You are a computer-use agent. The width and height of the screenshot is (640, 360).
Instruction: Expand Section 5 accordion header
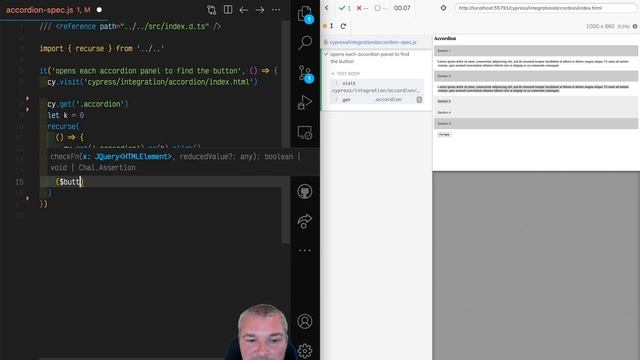click(536, 123)
